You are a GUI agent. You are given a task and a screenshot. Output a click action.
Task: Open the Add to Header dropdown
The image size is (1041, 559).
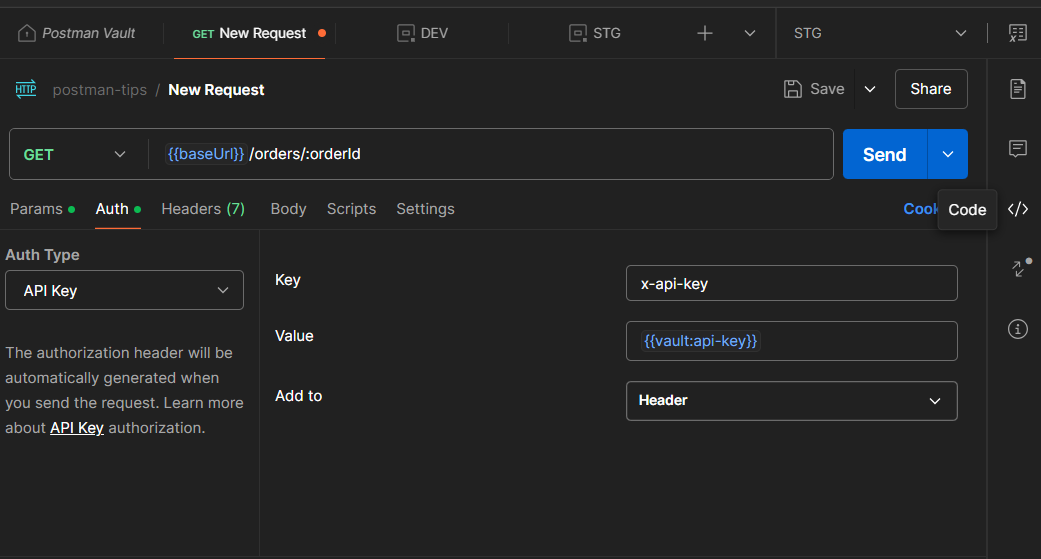coord(791,401)
